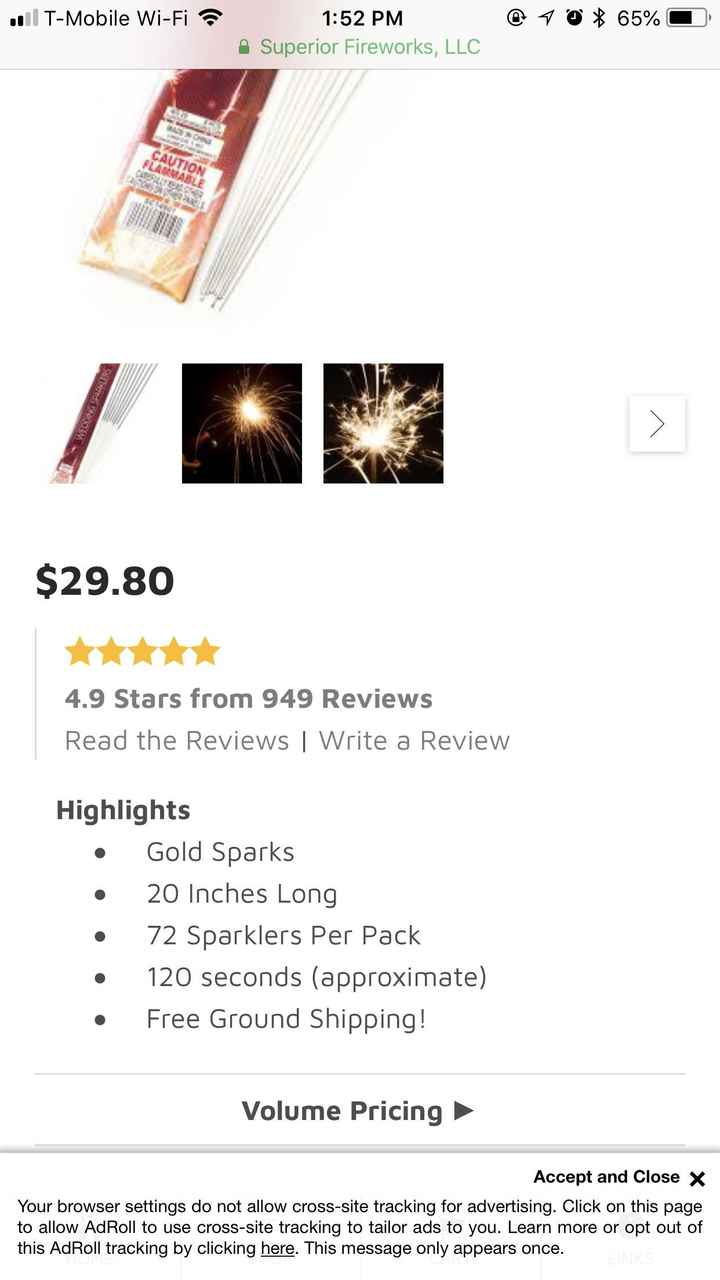Viewport: 720px width, 1280px height.
Task: Tap the fifth gold rating star
Action: [x=206, y=650]
